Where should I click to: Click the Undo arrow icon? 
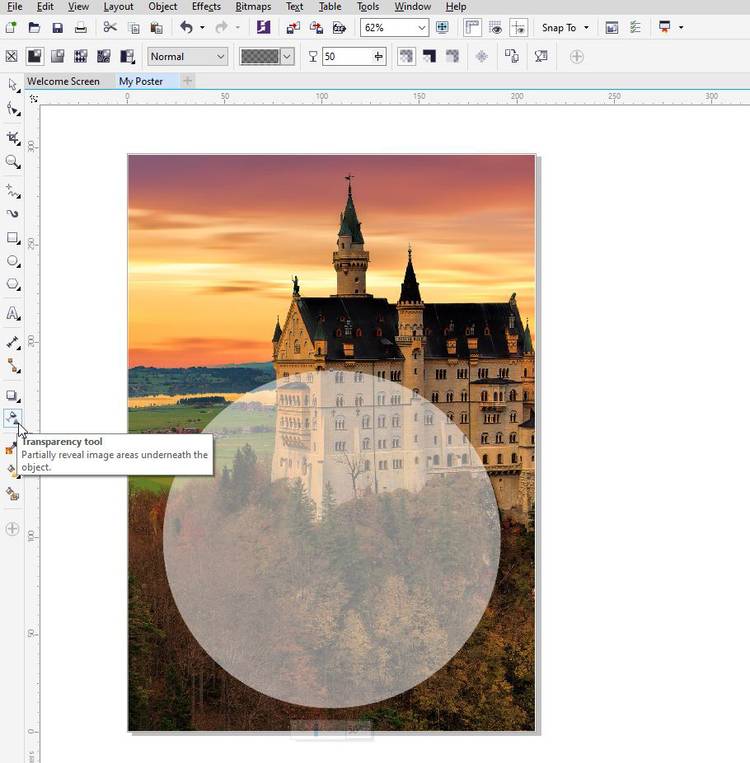click(186, 27)
